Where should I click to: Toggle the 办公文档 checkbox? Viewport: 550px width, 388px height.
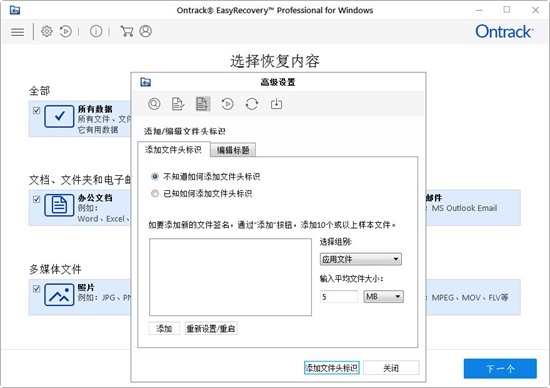36,199
